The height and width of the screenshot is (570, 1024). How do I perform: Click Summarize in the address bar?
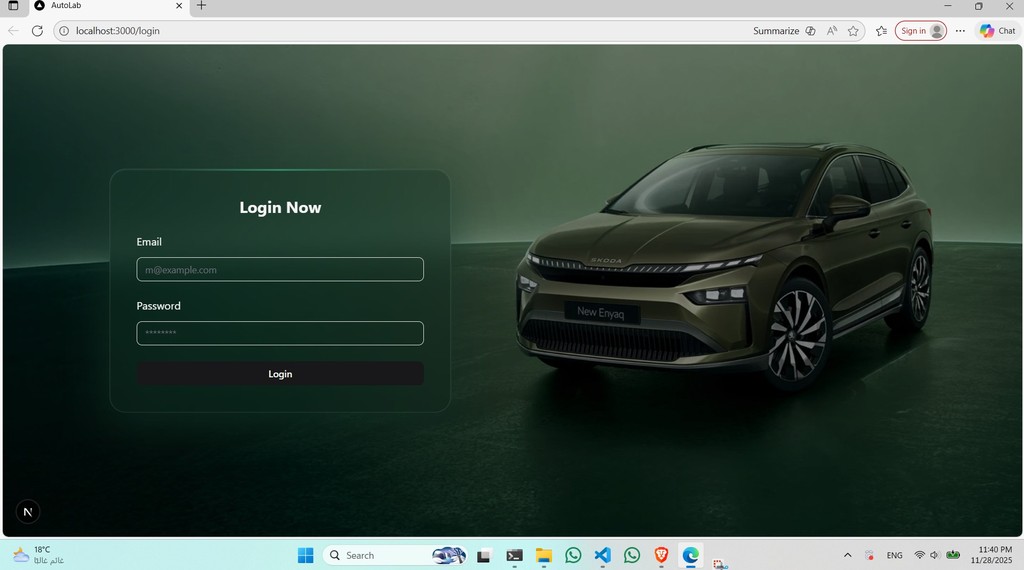click(776, 31)
